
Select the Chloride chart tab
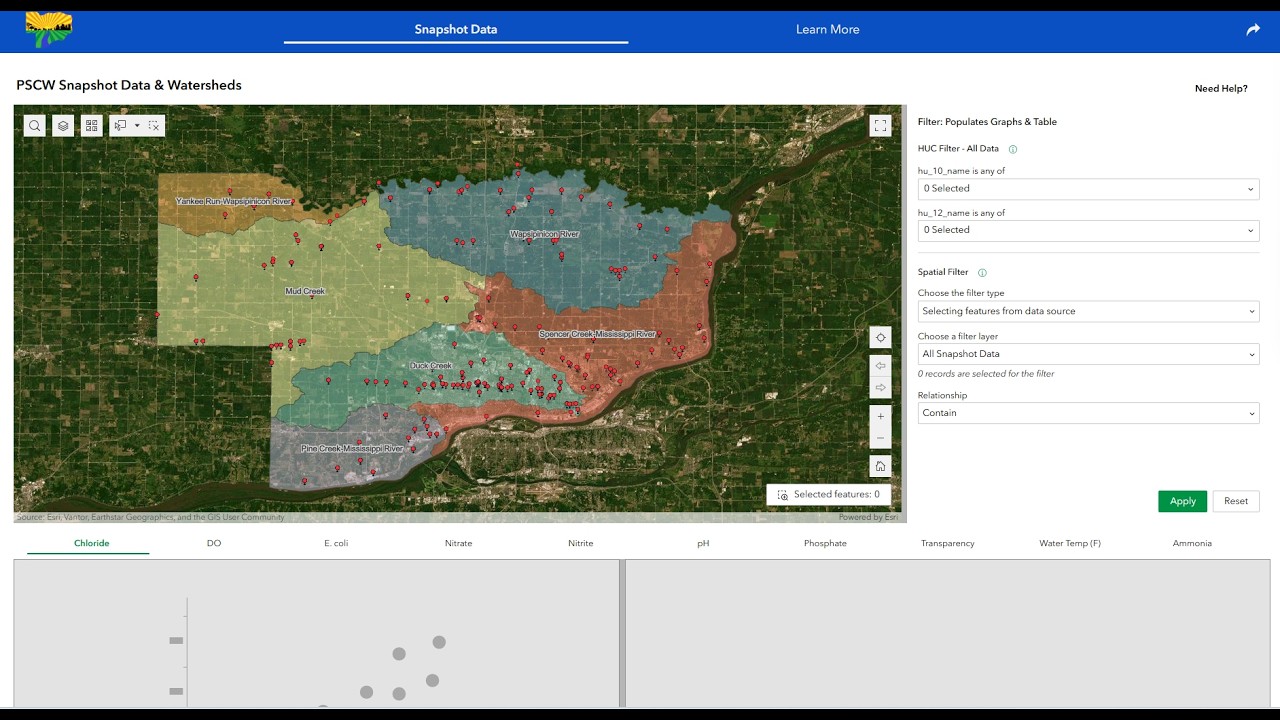coord(92,543)
